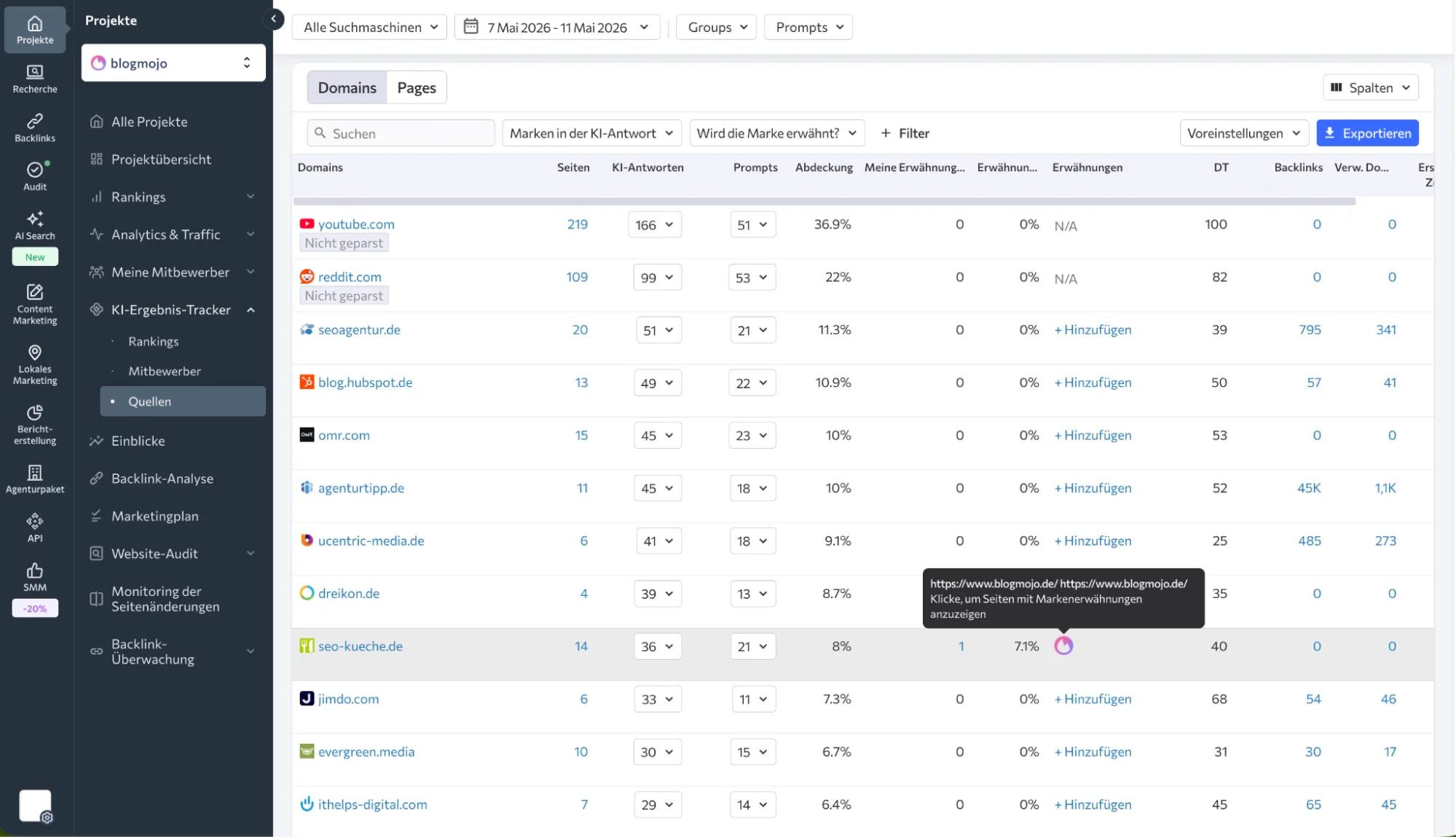The height and width of the screenshot is (837, 1456).
Task: Open the Recherche sidebar icon
Action: [x=35, y=71]
